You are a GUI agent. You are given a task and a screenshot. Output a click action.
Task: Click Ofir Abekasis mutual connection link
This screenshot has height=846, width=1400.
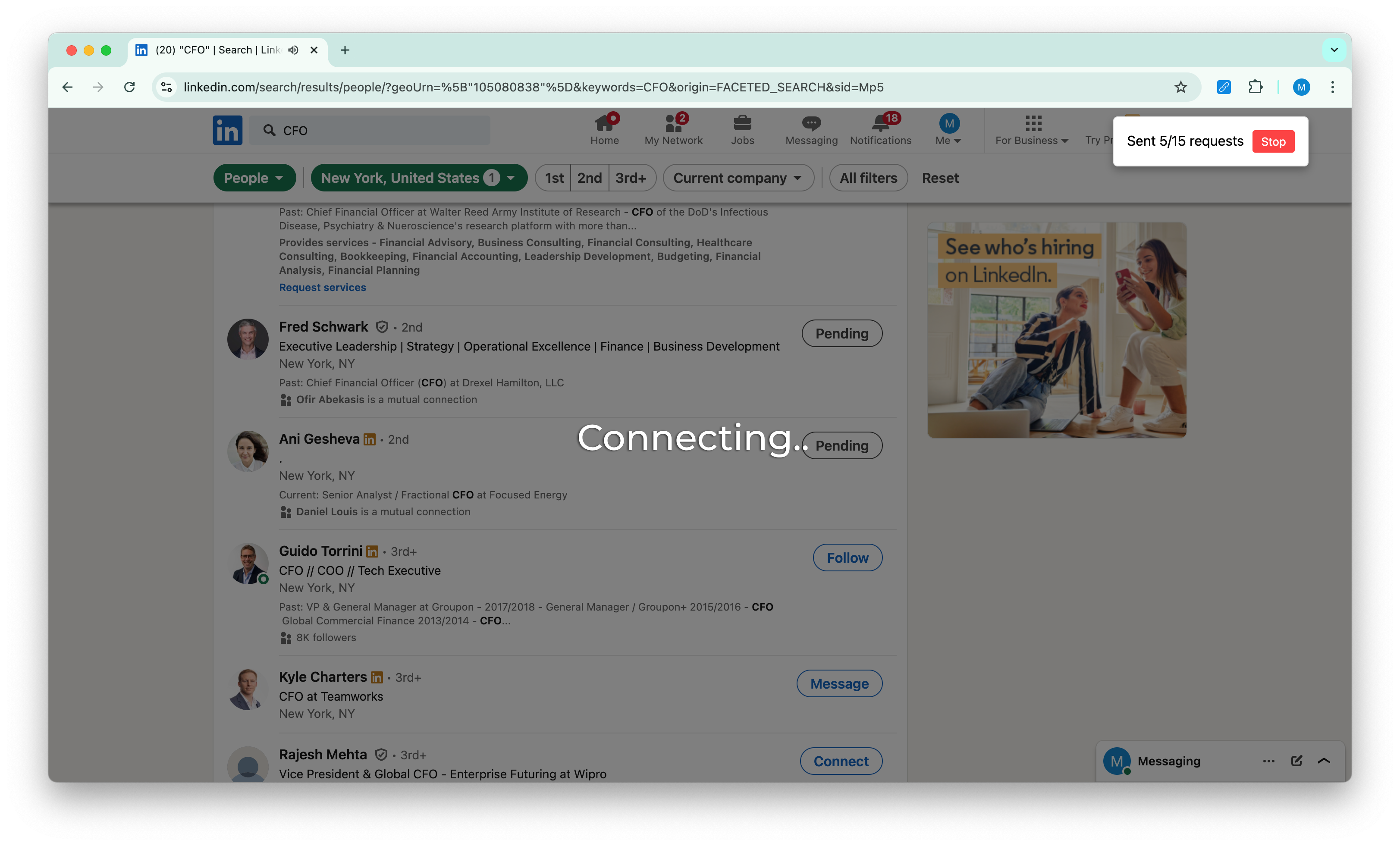tap(330, 399)
